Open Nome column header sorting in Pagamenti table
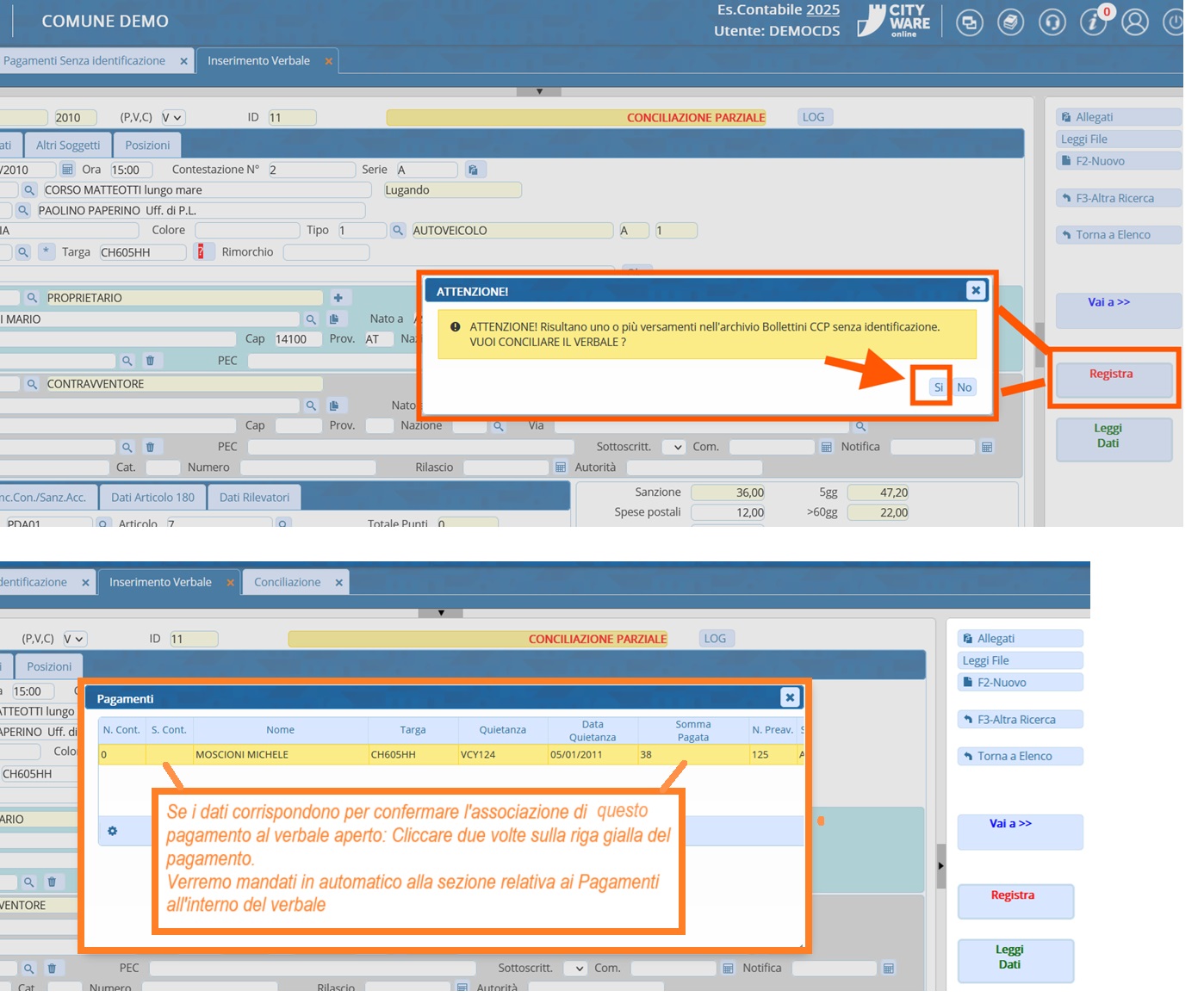1204x1003 pixels. [280, 730]
